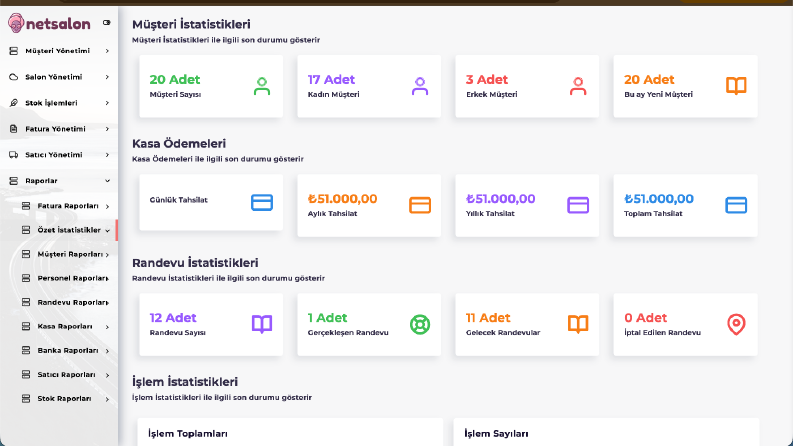Click green lifebuoy icon on Gerçekleşen Randevu
Image resolution: width=793 pixels, height=446 pixels.
pyautogui.click(x=420, y=324)
